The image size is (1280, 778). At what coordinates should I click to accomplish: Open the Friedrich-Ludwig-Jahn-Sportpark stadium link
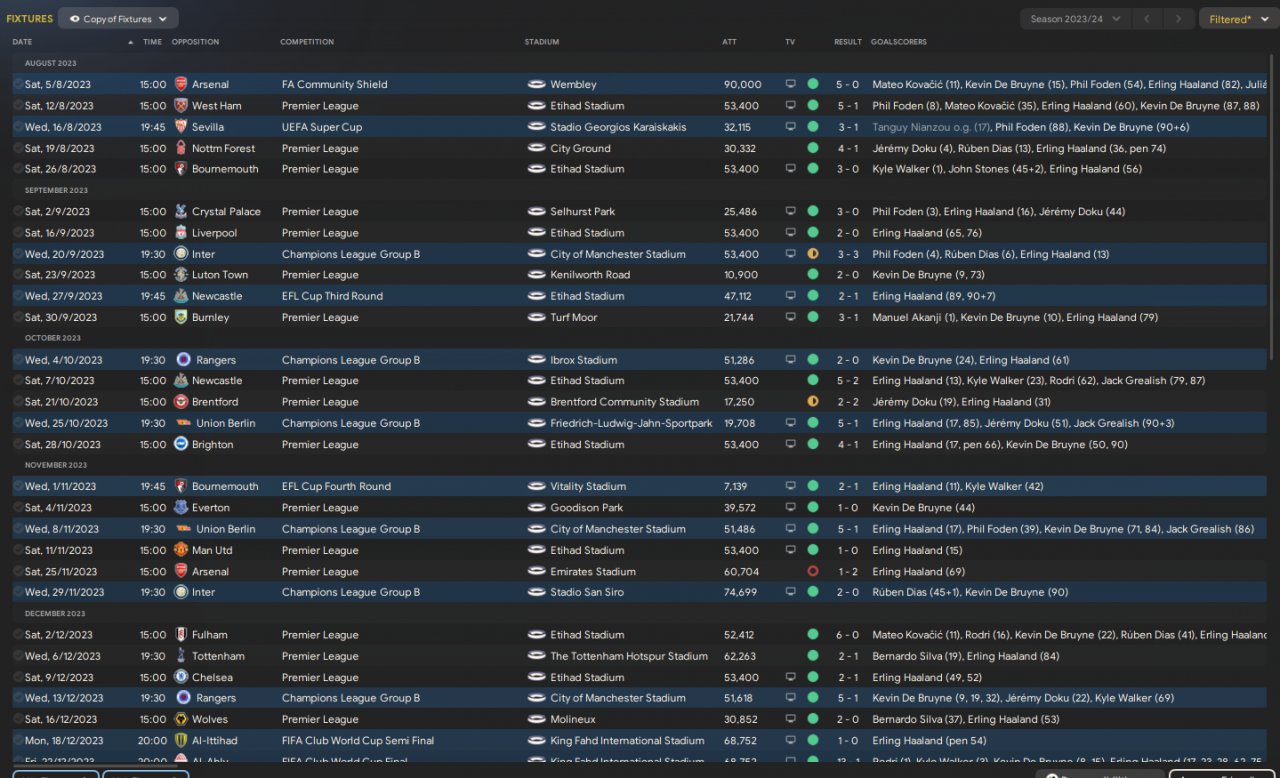click(x=631, y=423)
